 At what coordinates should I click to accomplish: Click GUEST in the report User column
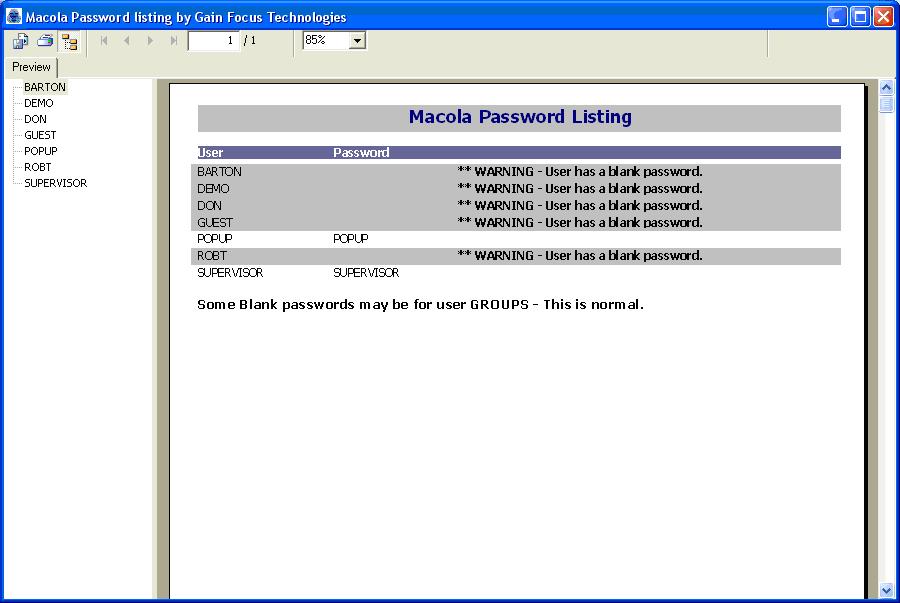click(x=215, y=223)
